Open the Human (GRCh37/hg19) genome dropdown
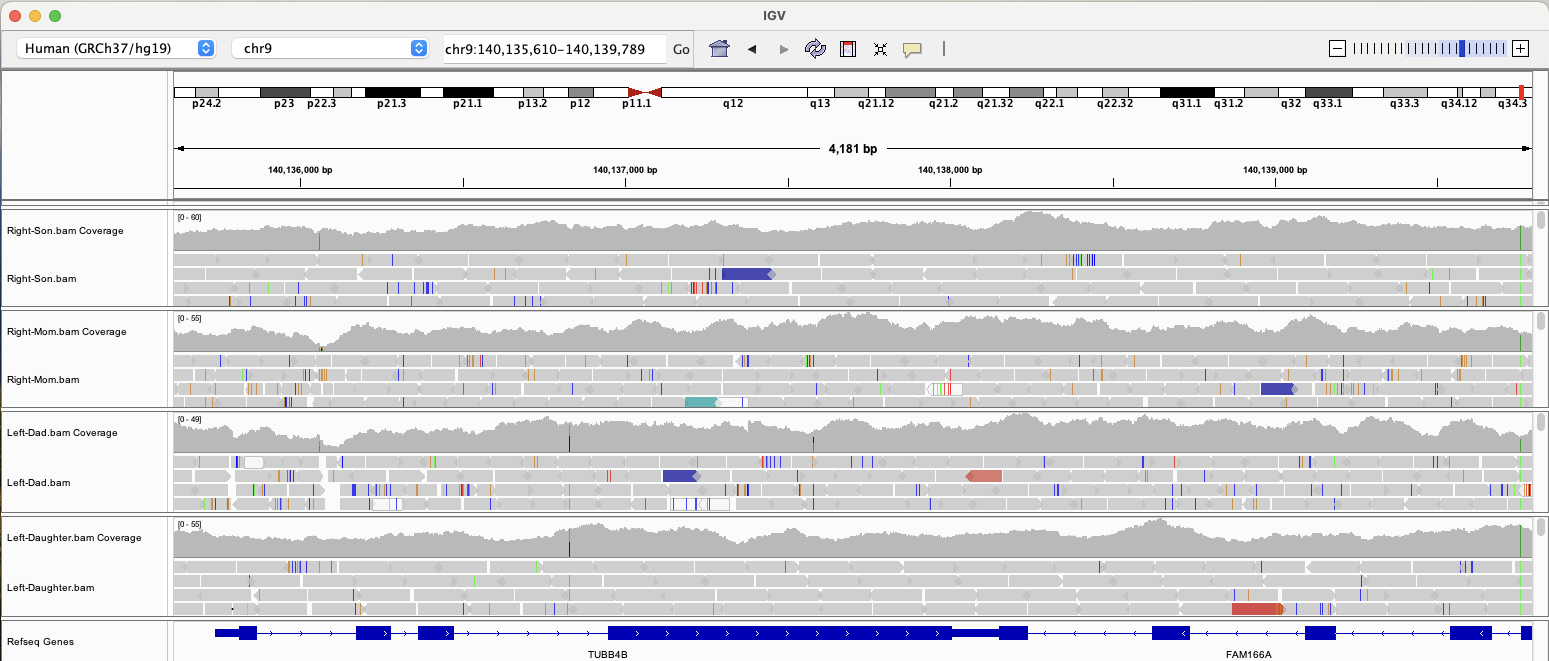 pyautogui.click(x=119, y=49)
